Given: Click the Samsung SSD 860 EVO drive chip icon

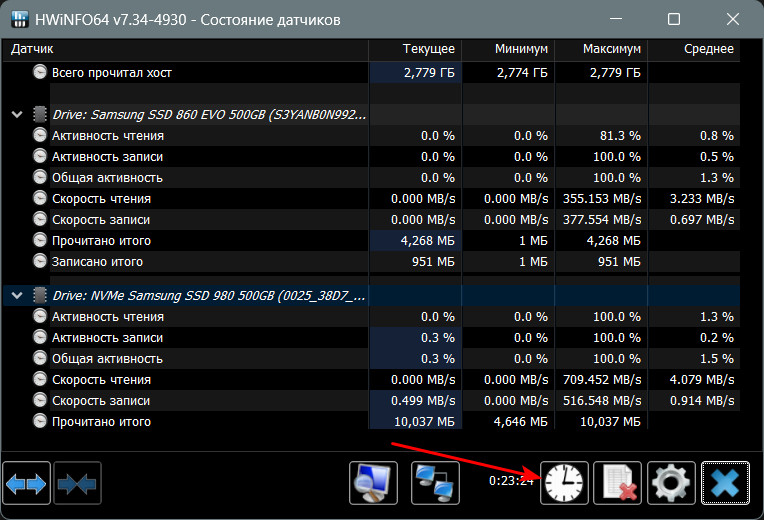Looking at the screenshot, I should pos(39,114).
